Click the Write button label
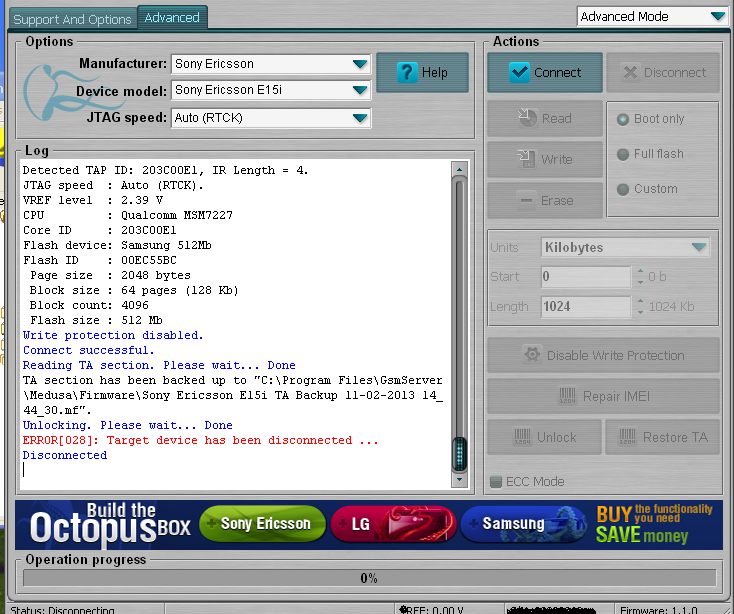The height and width of the screenshot is (614, 734). 557,160
